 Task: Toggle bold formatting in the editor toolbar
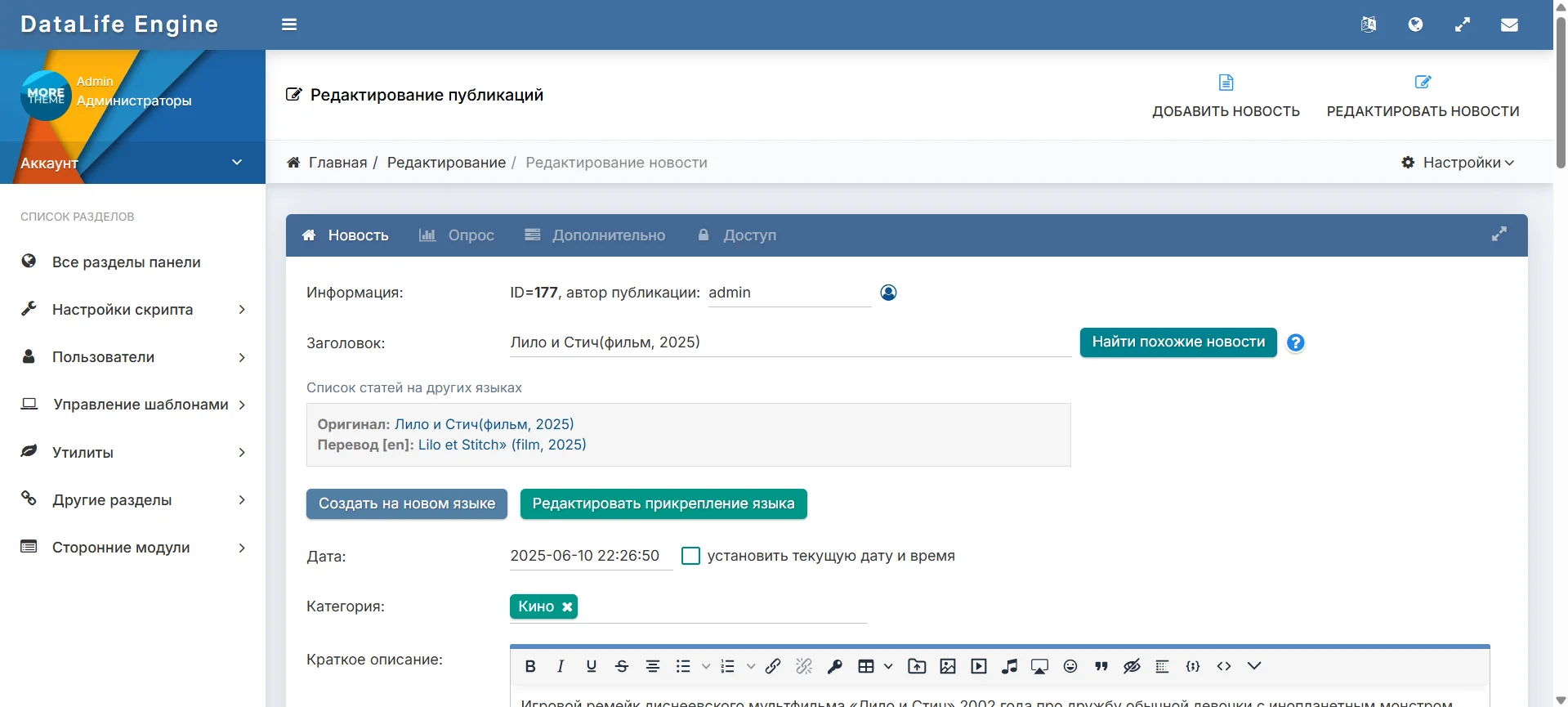530,666
